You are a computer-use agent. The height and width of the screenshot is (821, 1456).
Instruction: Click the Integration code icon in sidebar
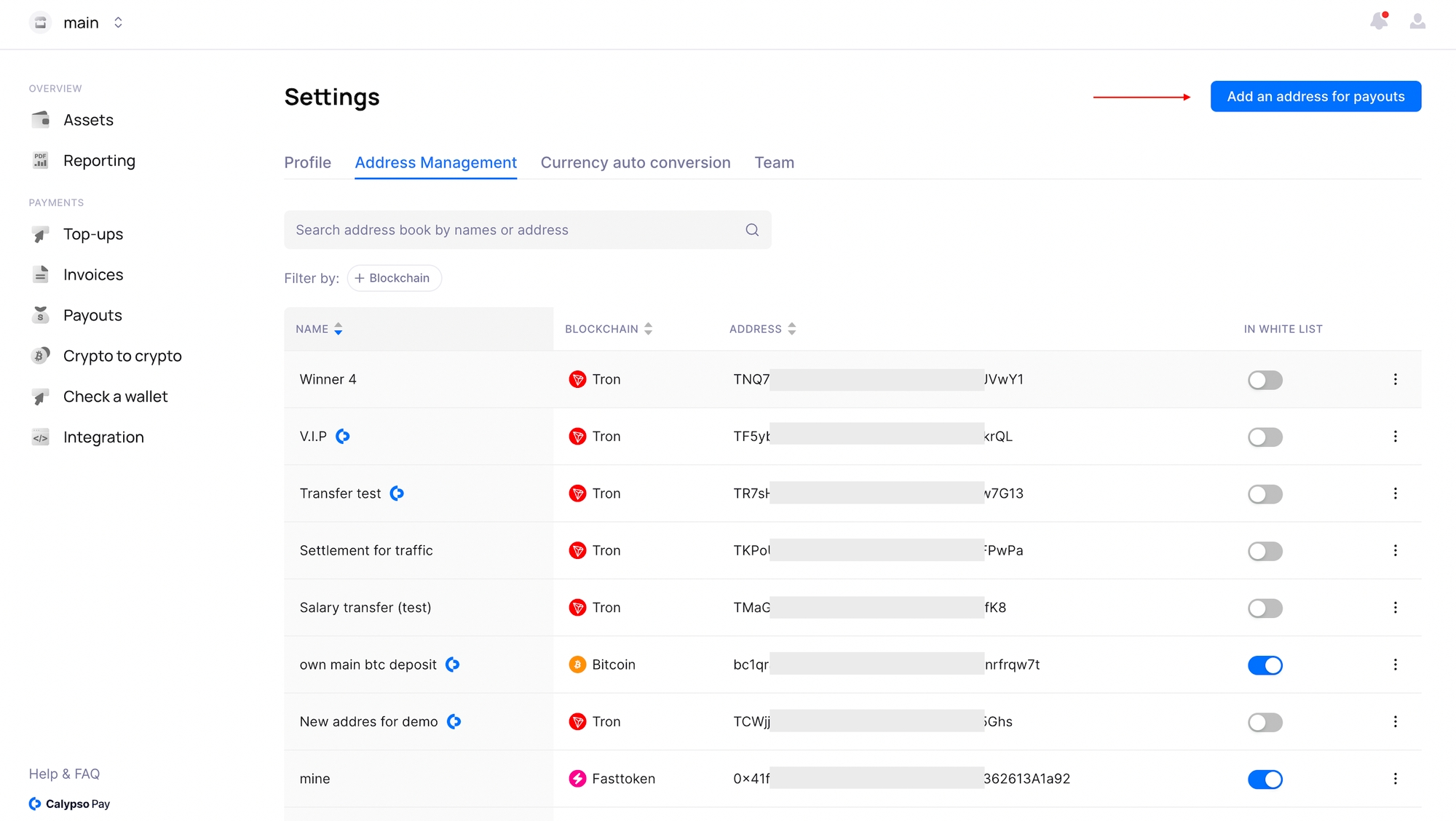coord(41,437)
